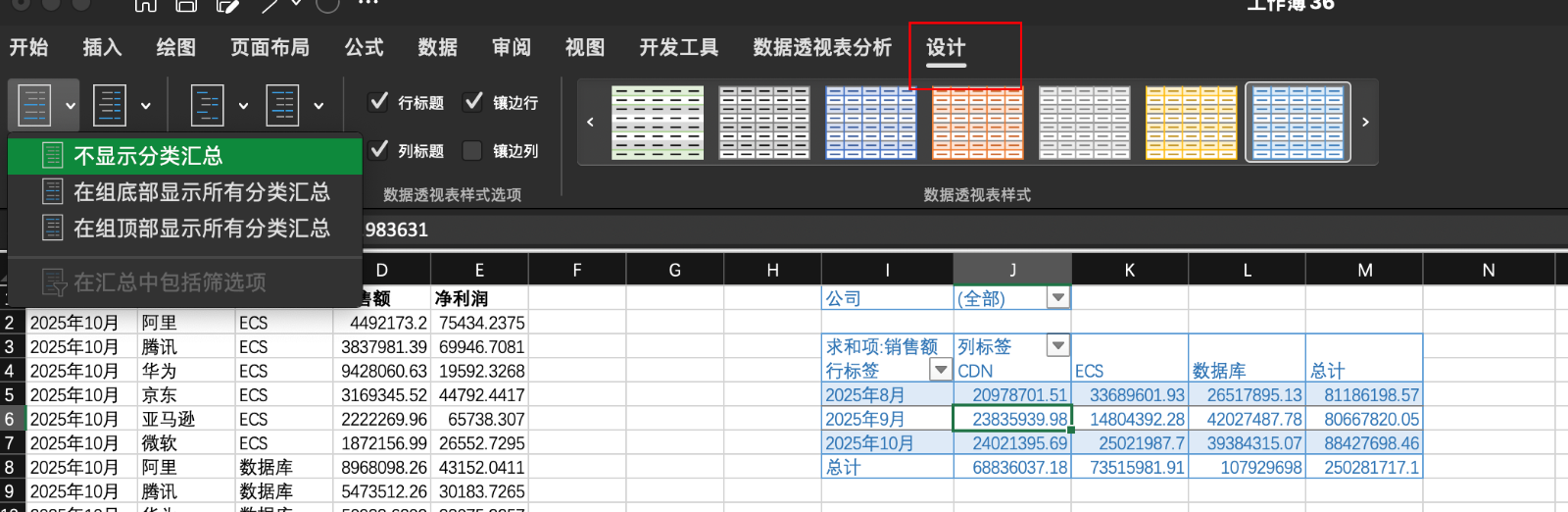This screenshot has height=512, width=1568.
Task: Open the Subtotals dropdown arrow
Action: (x=71, y=106)
